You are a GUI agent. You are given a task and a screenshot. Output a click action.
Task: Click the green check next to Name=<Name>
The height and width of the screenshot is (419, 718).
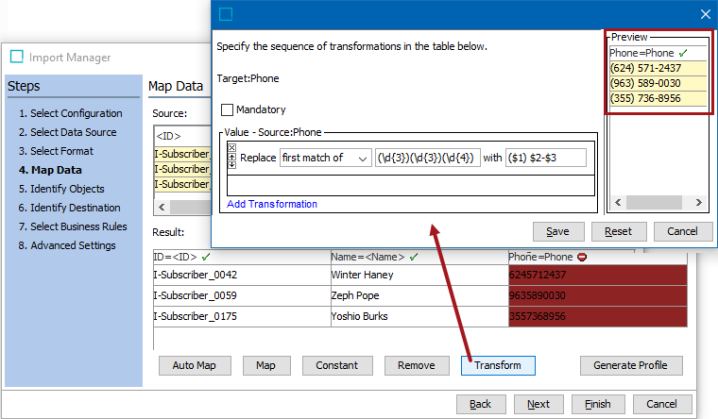[x=414, y=257]
